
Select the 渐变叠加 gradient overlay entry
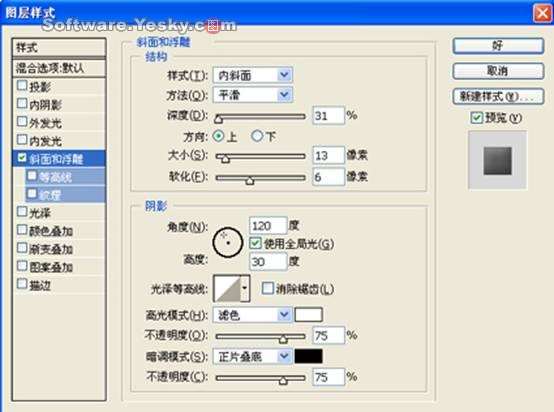click(x=59, y=249)
